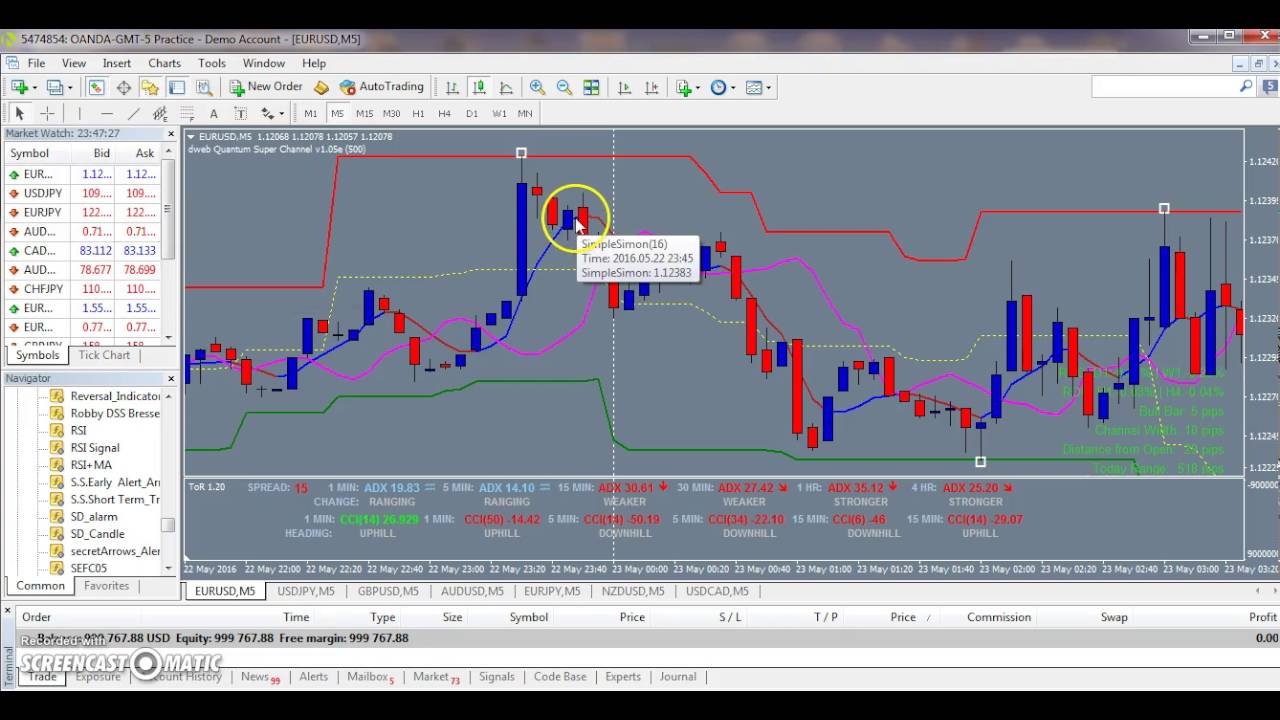Toggle the Navigator star-folder icon
This screenshot has height=720, width=1280.
[150, 87]
